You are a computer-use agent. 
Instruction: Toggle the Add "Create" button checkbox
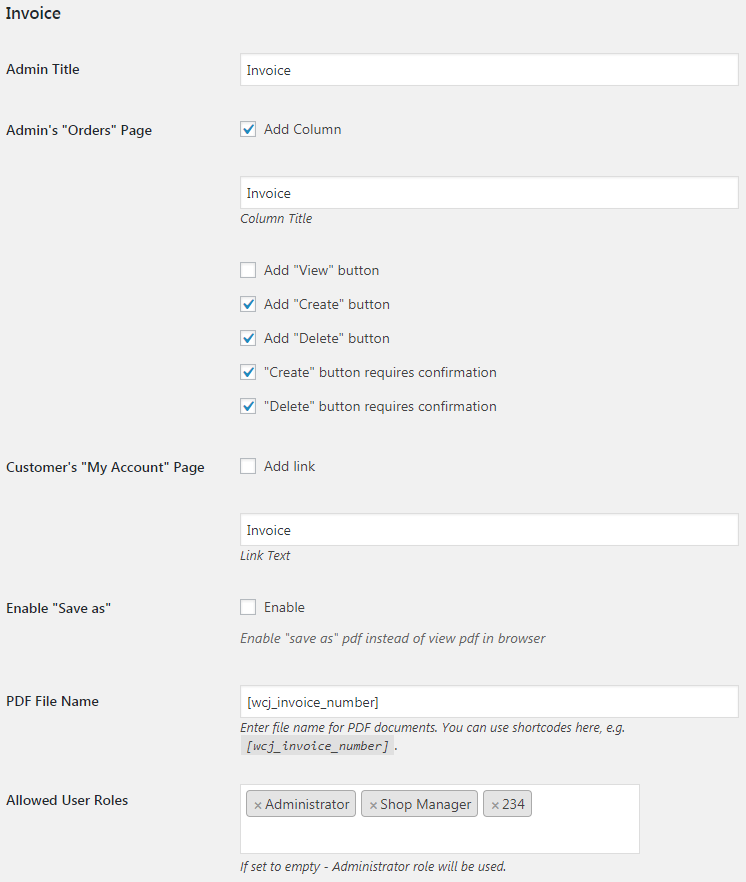pos(248,304)
